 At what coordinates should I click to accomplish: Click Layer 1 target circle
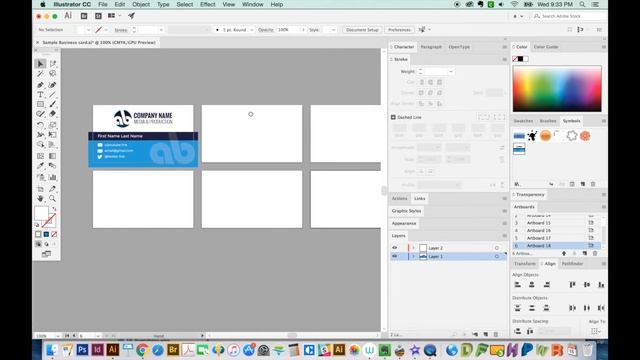(497, 256)
